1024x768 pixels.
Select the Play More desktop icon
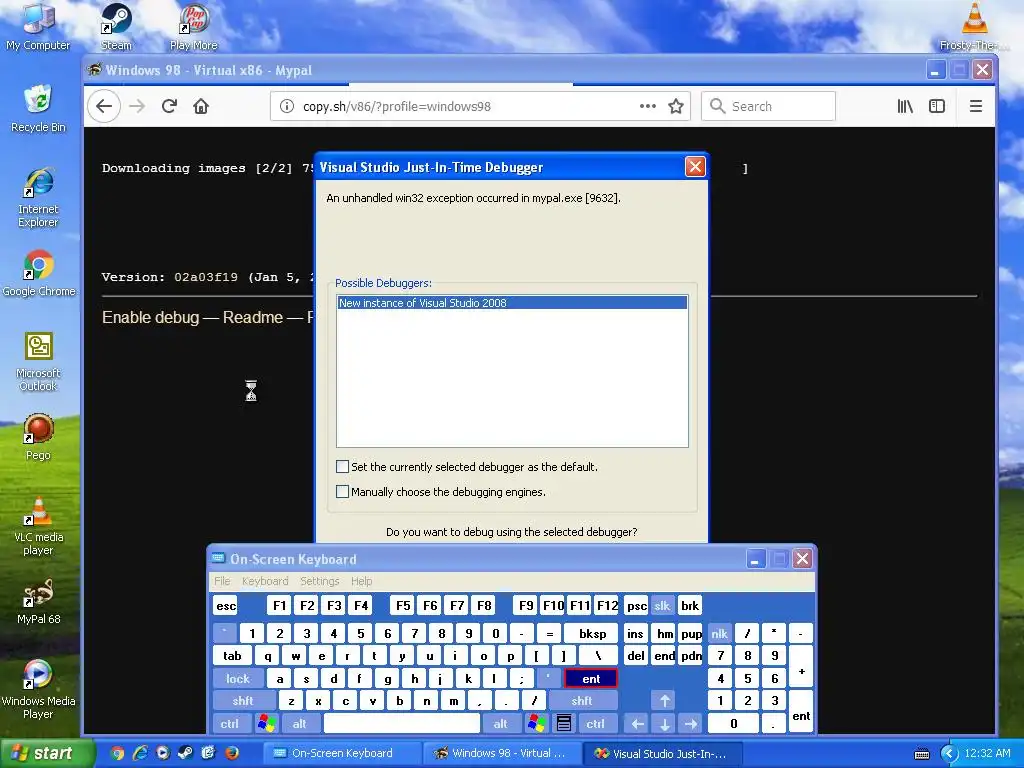pos(193,27)
